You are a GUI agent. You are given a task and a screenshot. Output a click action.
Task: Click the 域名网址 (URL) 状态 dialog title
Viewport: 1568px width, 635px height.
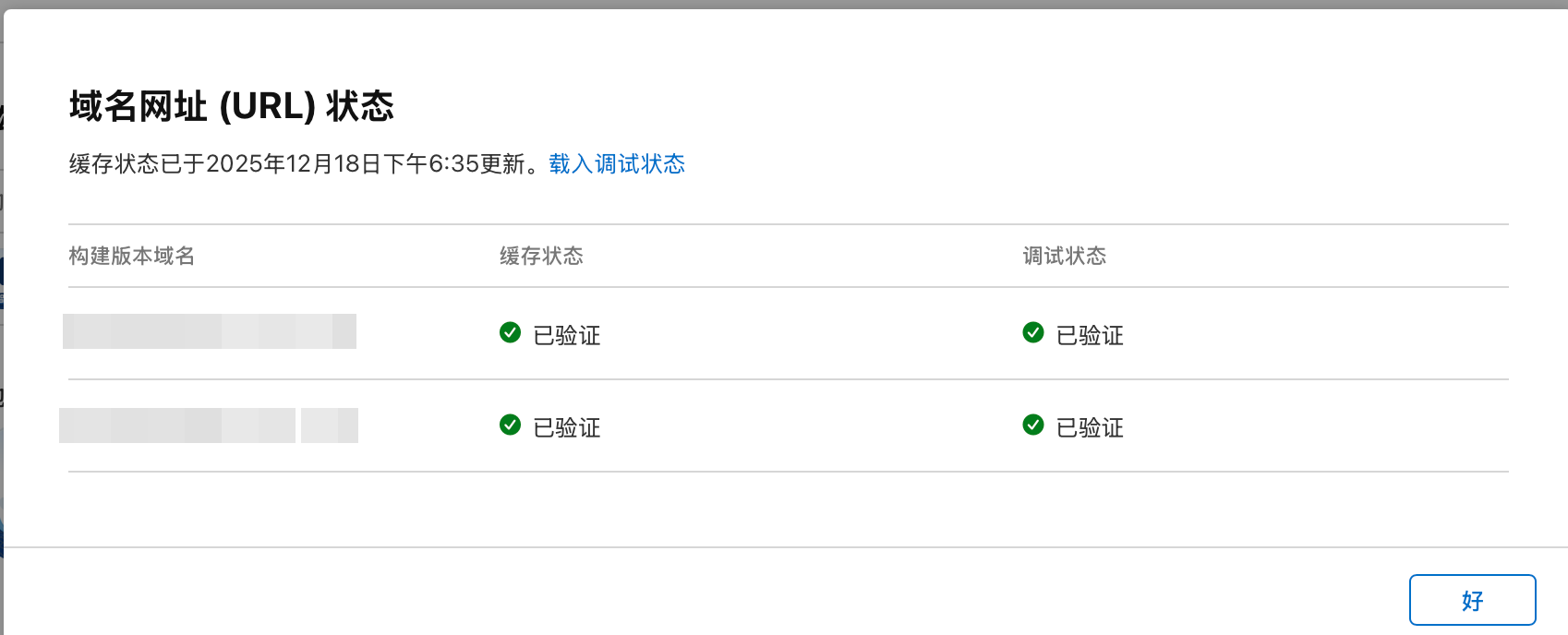click(x=231, y=107)
